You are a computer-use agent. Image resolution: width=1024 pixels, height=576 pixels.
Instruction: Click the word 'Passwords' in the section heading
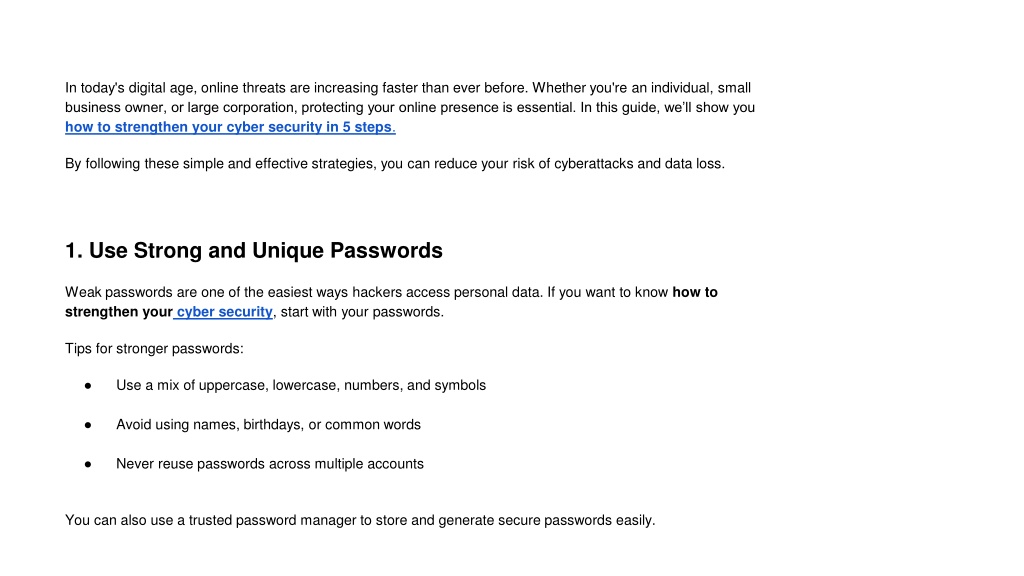[x=386, y=250]
